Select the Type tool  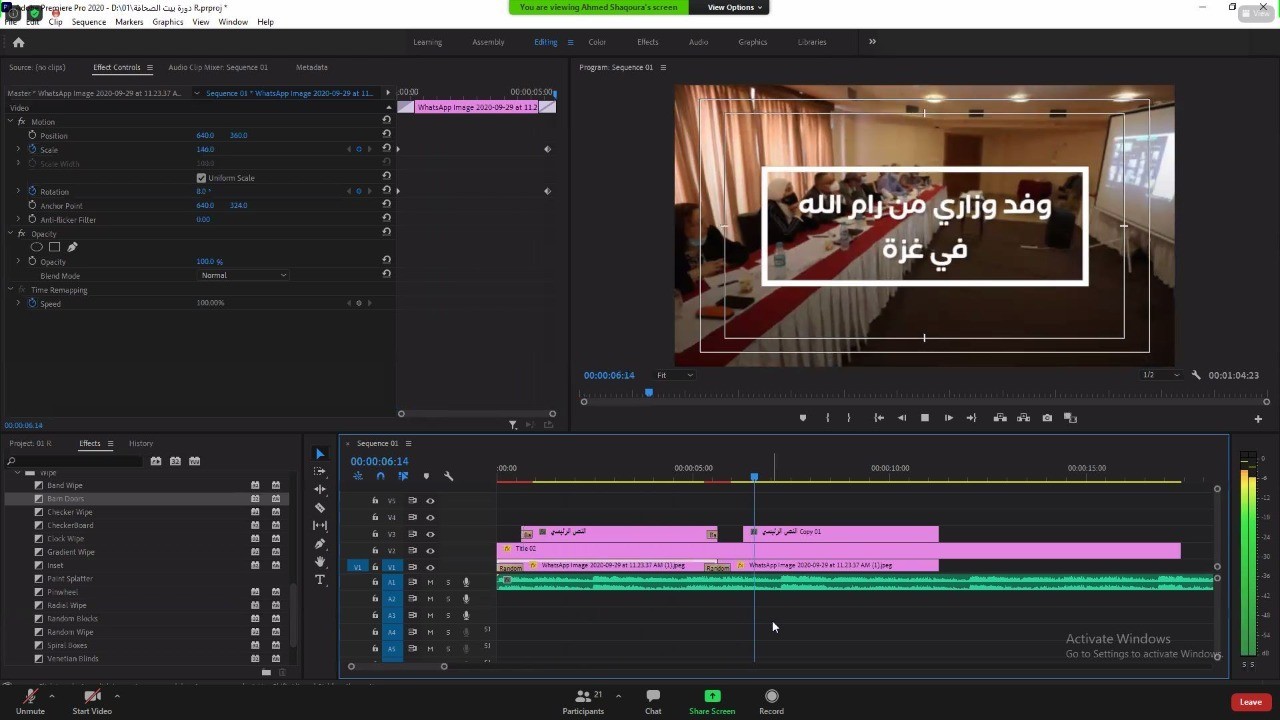[320, 580]
